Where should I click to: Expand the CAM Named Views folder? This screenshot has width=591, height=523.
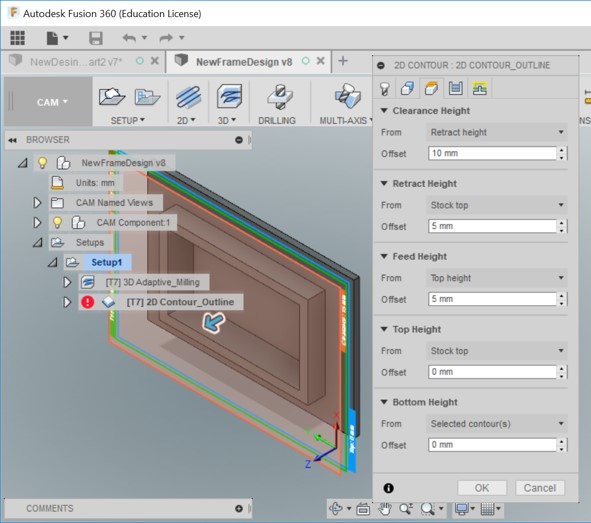click(x=37, y=203)
